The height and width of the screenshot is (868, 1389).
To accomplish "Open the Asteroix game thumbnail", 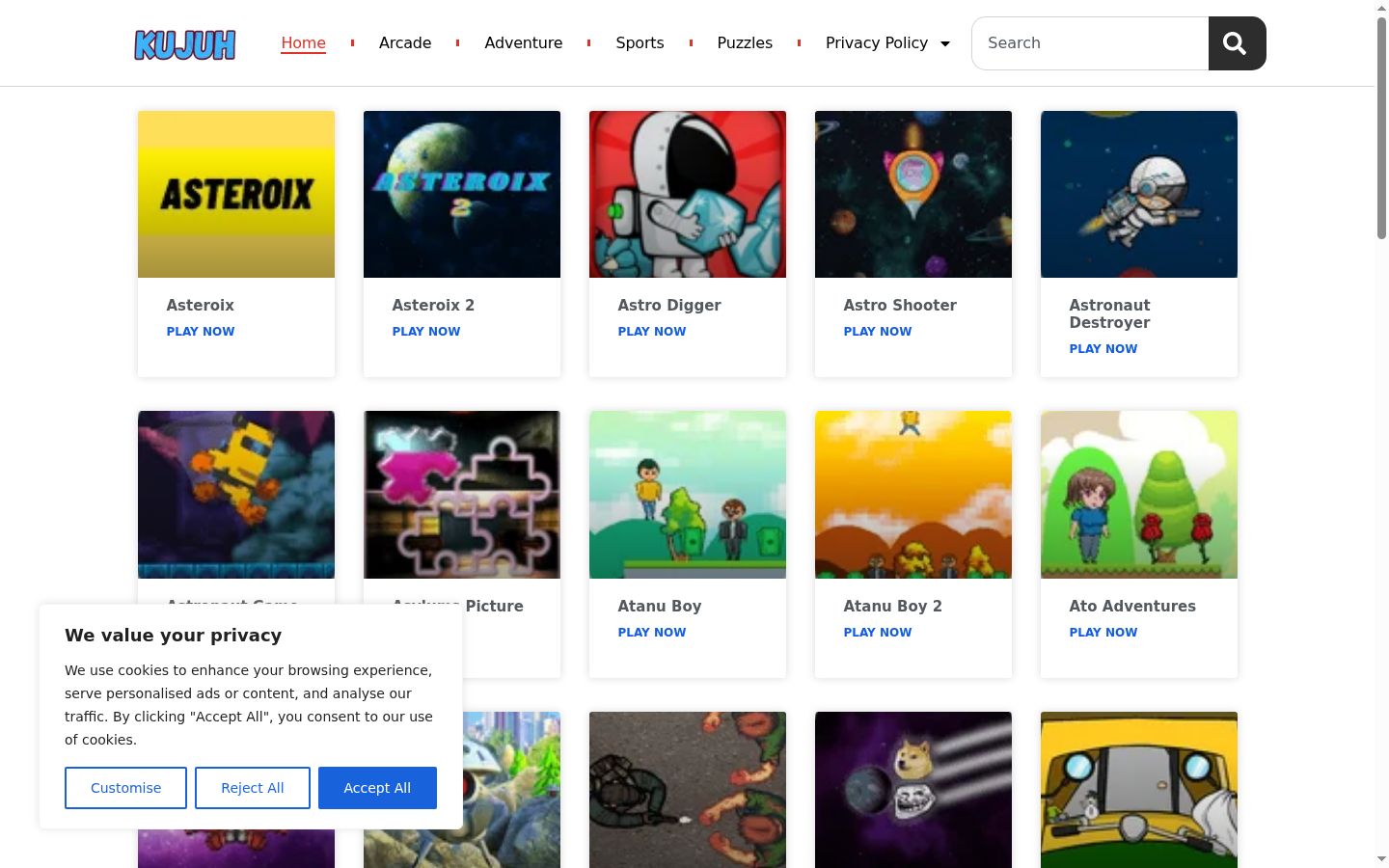I will tap(236, 194).
